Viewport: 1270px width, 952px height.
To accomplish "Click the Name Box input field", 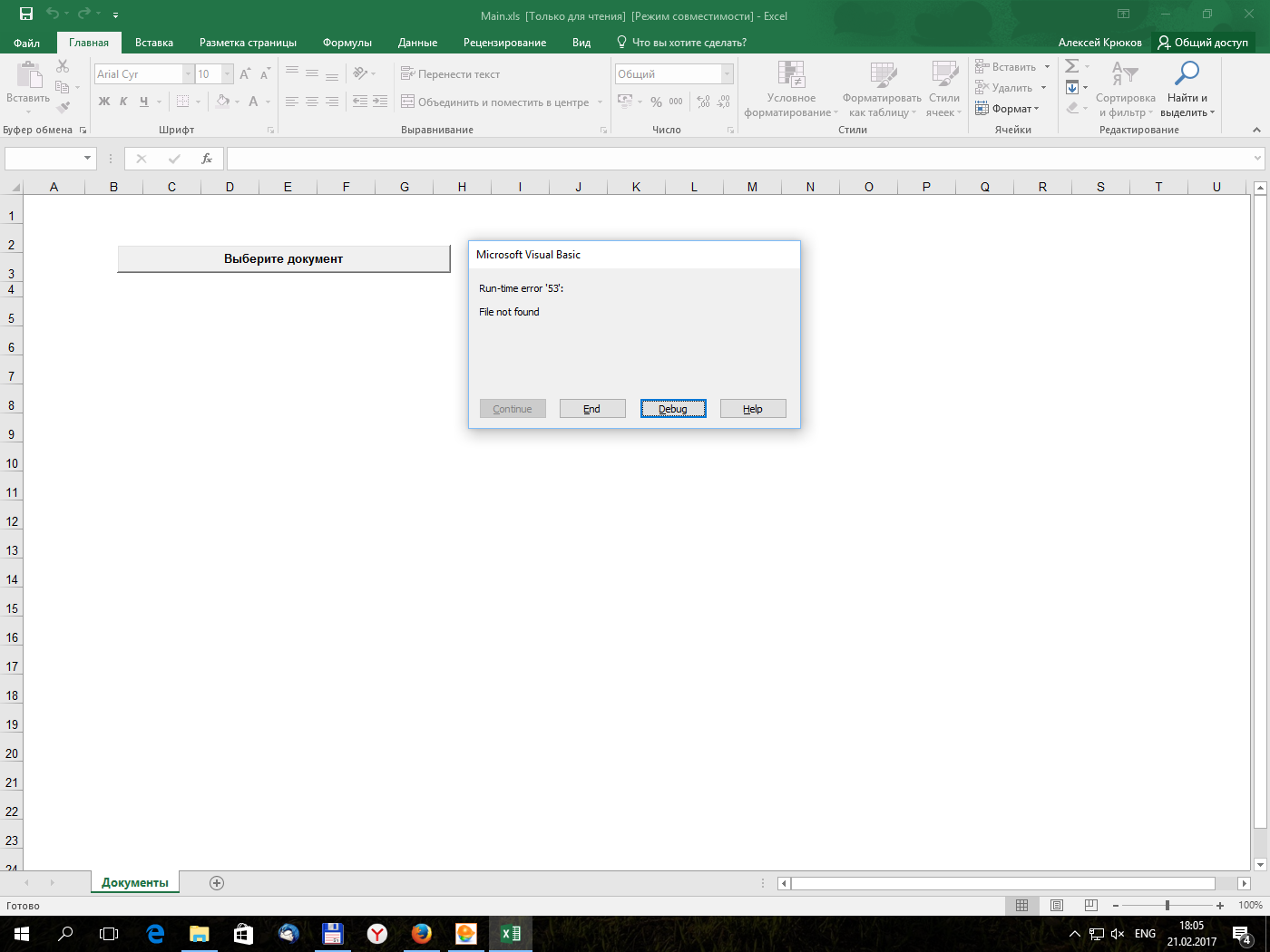I will coord(44,159).
